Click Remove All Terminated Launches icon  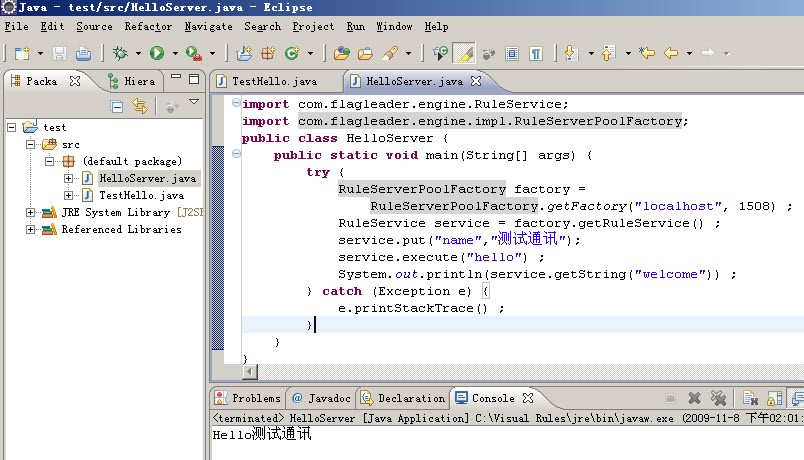tap(718, 398)
